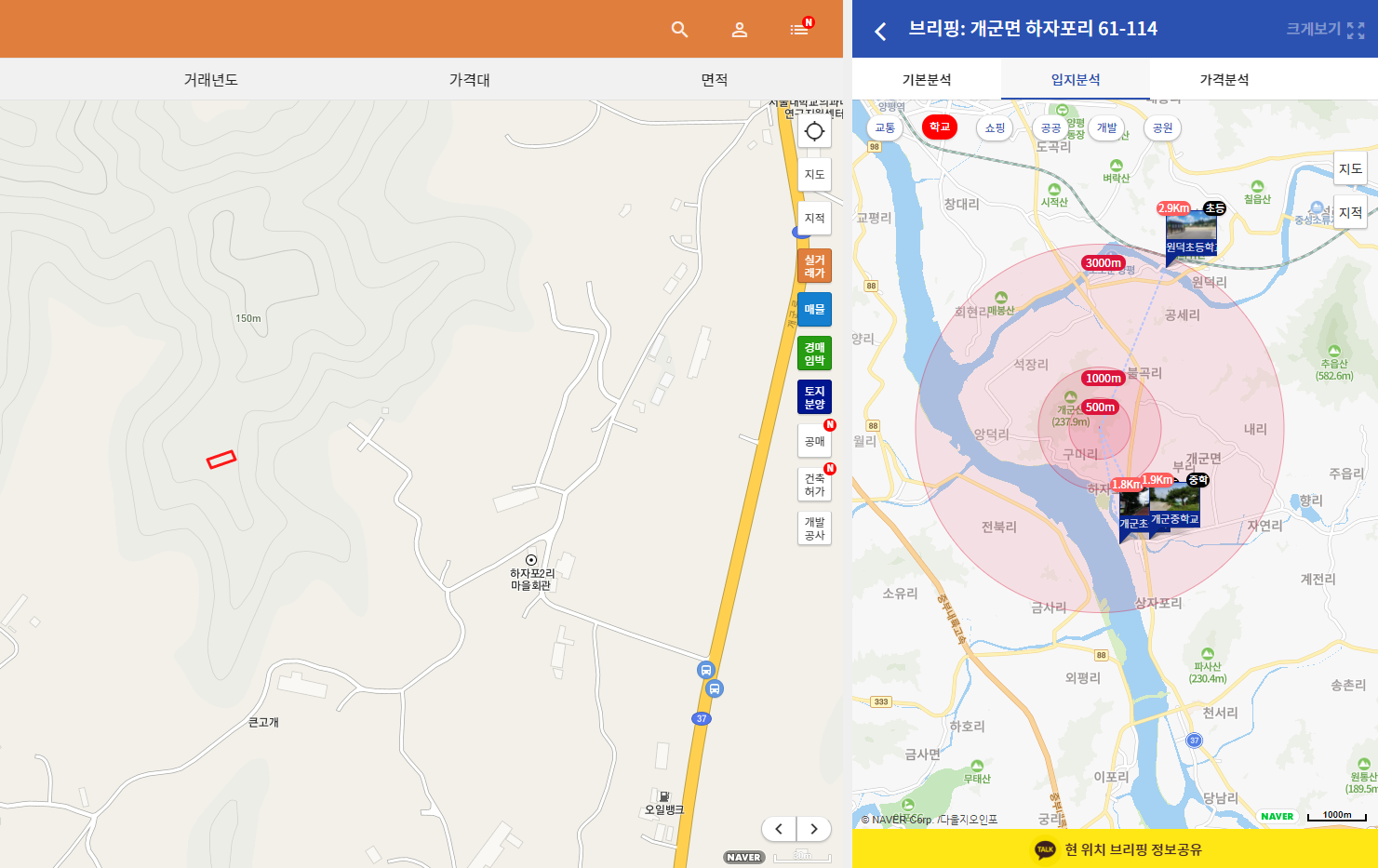
Task: Click the 2.9Km distance badge
Action: [1173, 208]
